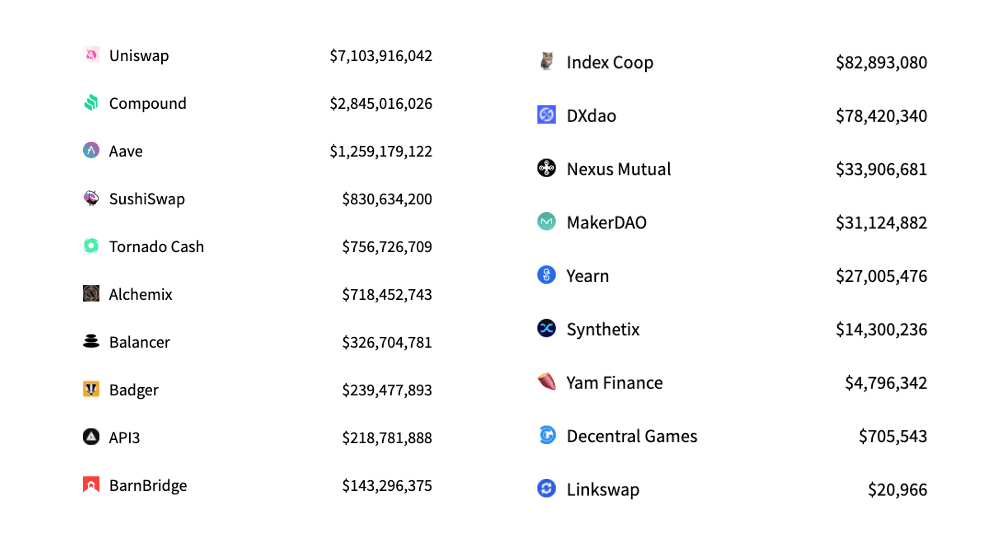Click the Aave ghost logo icon
1008x556 pixels.
(91, 150)
